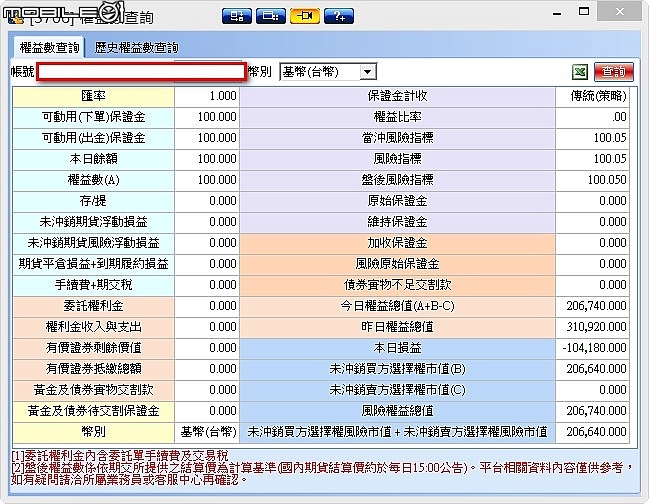Click the 保證金計收 header cell
The image size is (649, 504).
pos(397,96)
